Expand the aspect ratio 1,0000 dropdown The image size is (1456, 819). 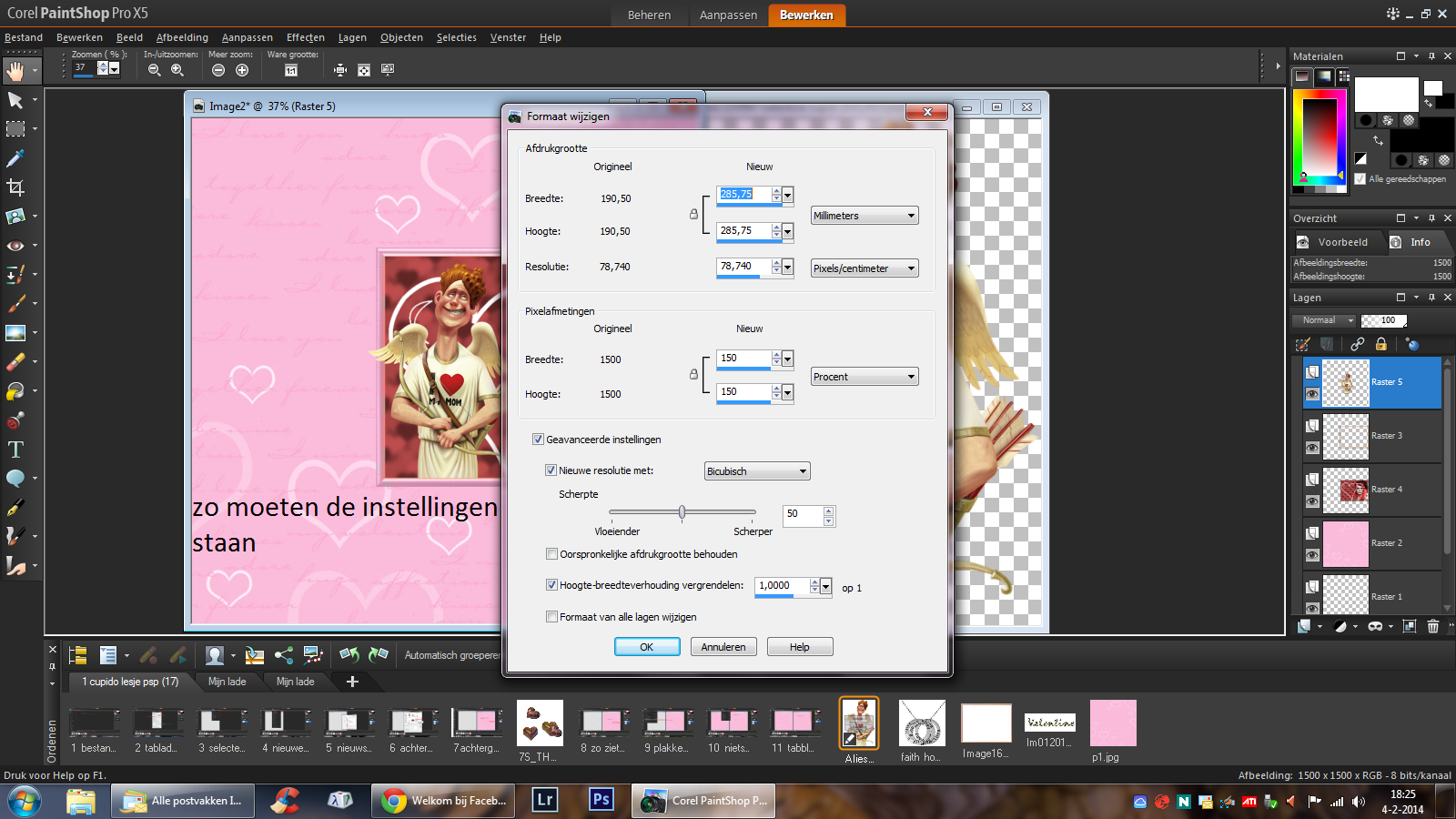(826, 587)
